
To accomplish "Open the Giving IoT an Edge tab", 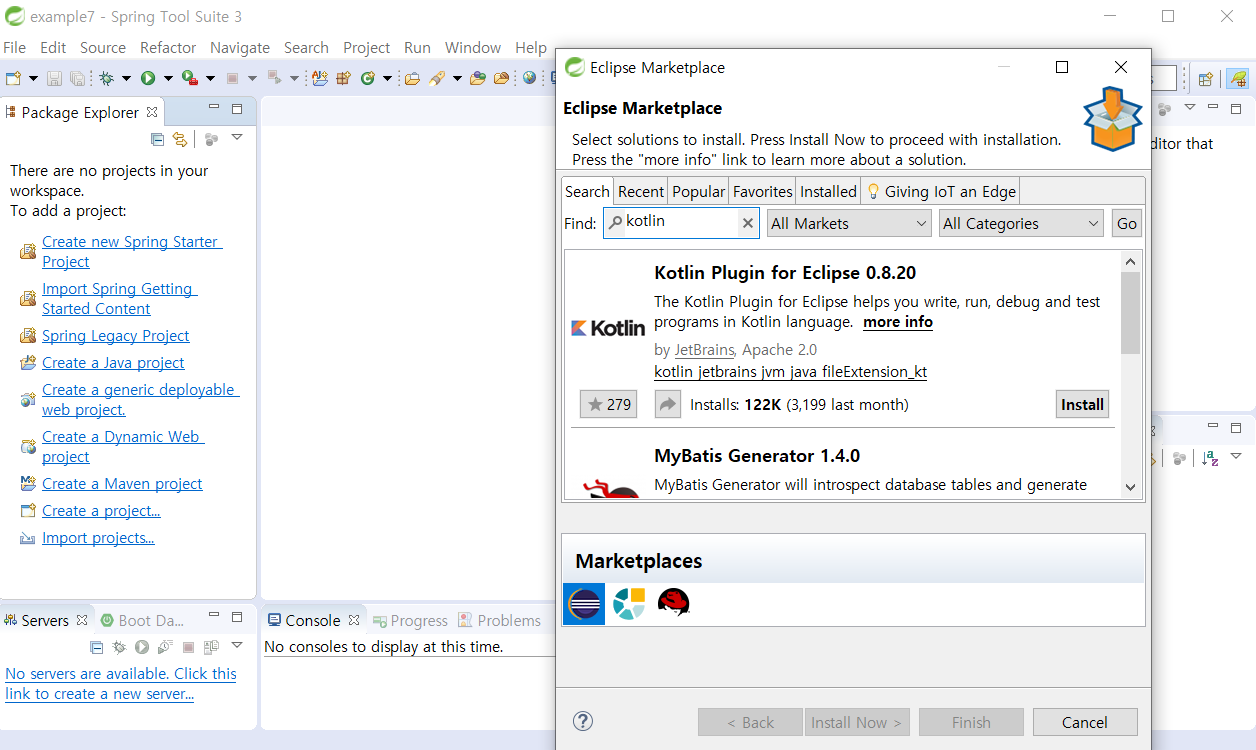I will coord(941,191).
